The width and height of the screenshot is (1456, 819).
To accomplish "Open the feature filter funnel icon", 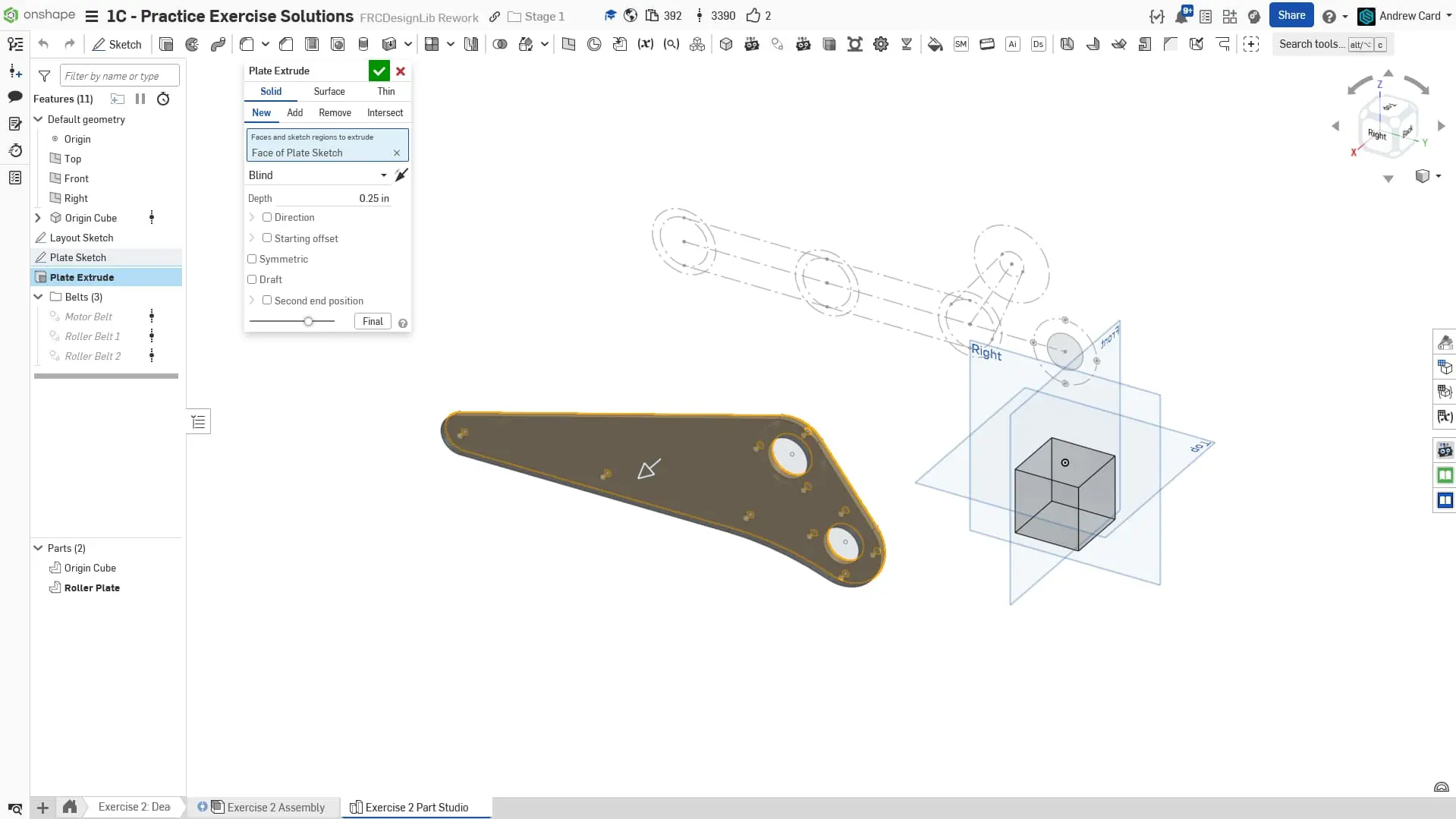I will coord(45,76).
